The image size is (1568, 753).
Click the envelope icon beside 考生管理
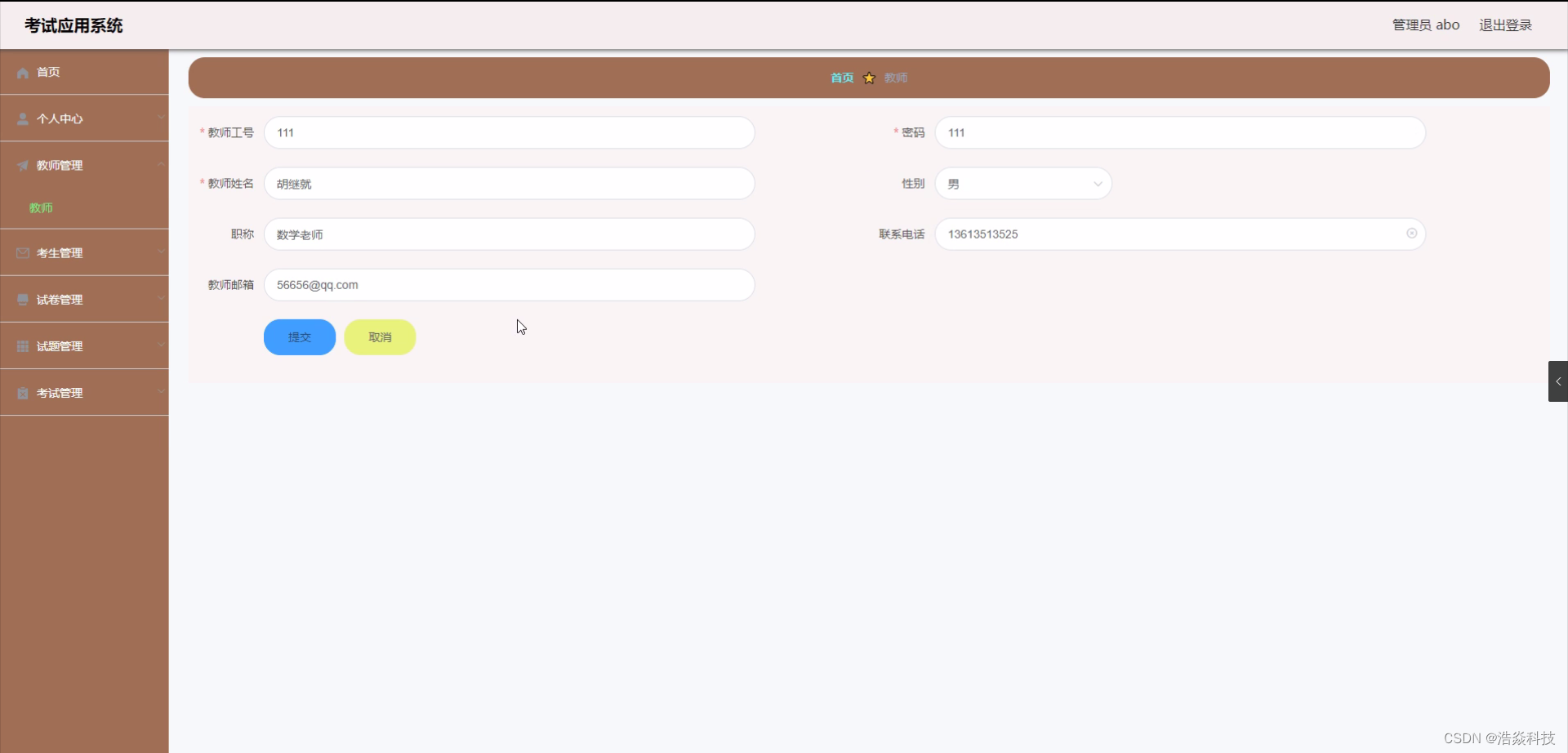coord(21,252)
